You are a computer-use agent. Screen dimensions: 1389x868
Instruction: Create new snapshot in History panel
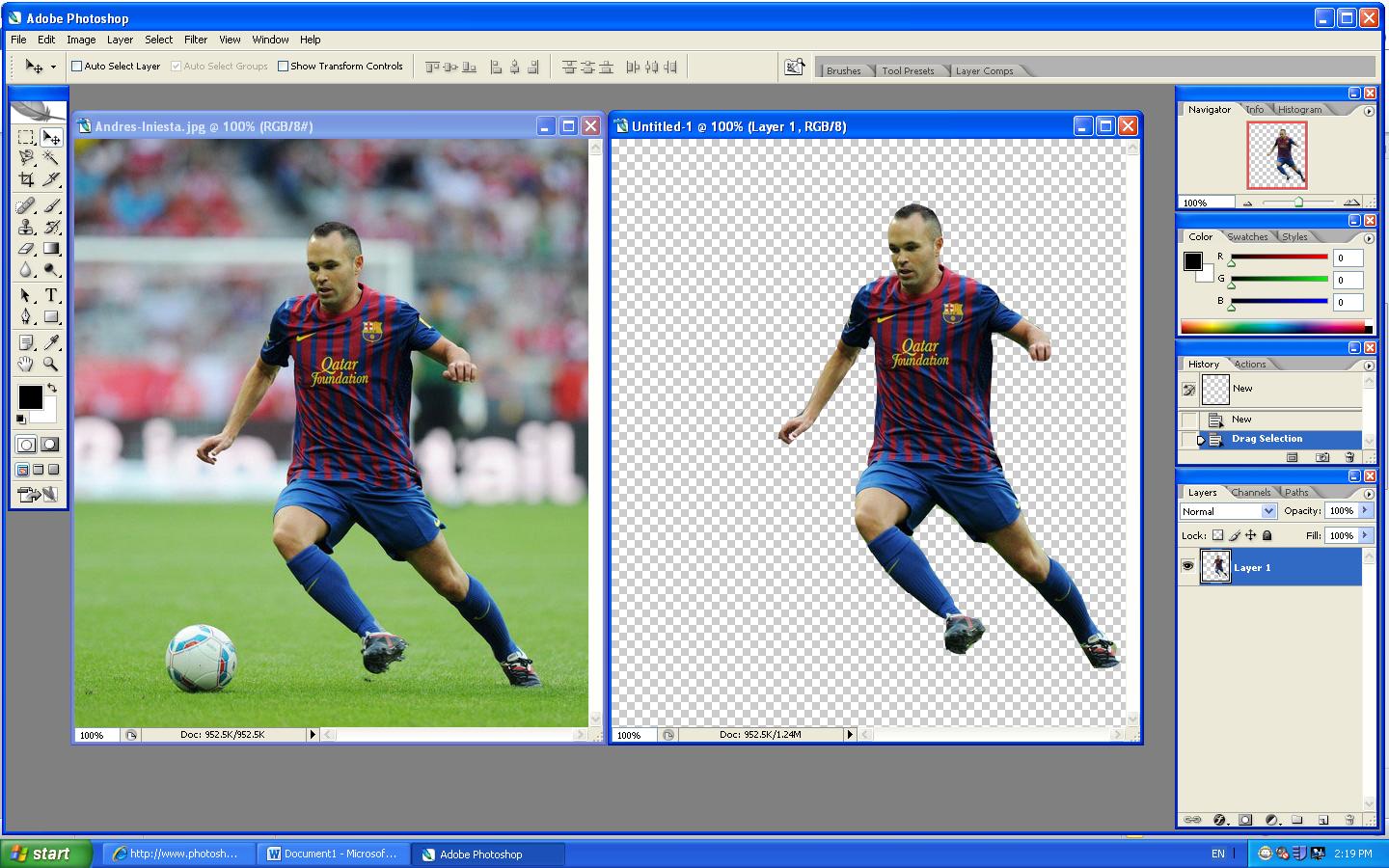1322,457
